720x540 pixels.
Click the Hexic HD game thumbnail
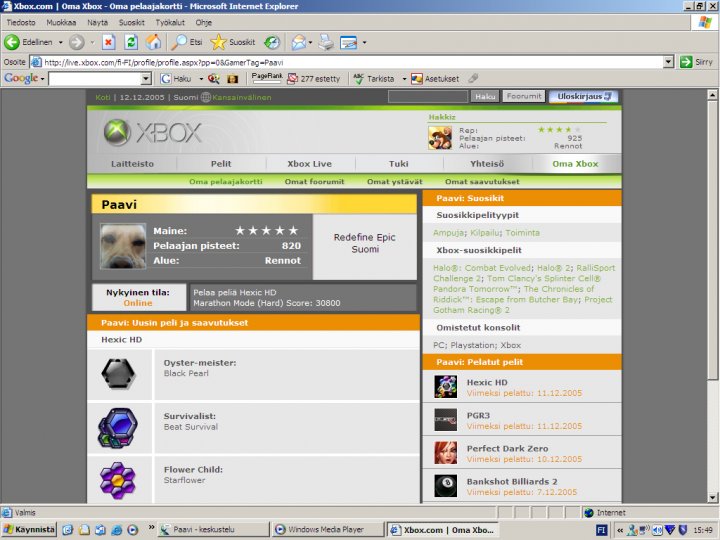[445, 386]
